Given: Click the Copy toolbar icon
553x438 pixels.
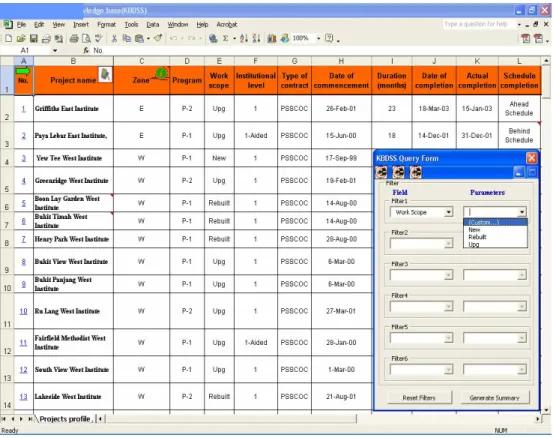Looking at the screenshot, I should coord(126,38).
